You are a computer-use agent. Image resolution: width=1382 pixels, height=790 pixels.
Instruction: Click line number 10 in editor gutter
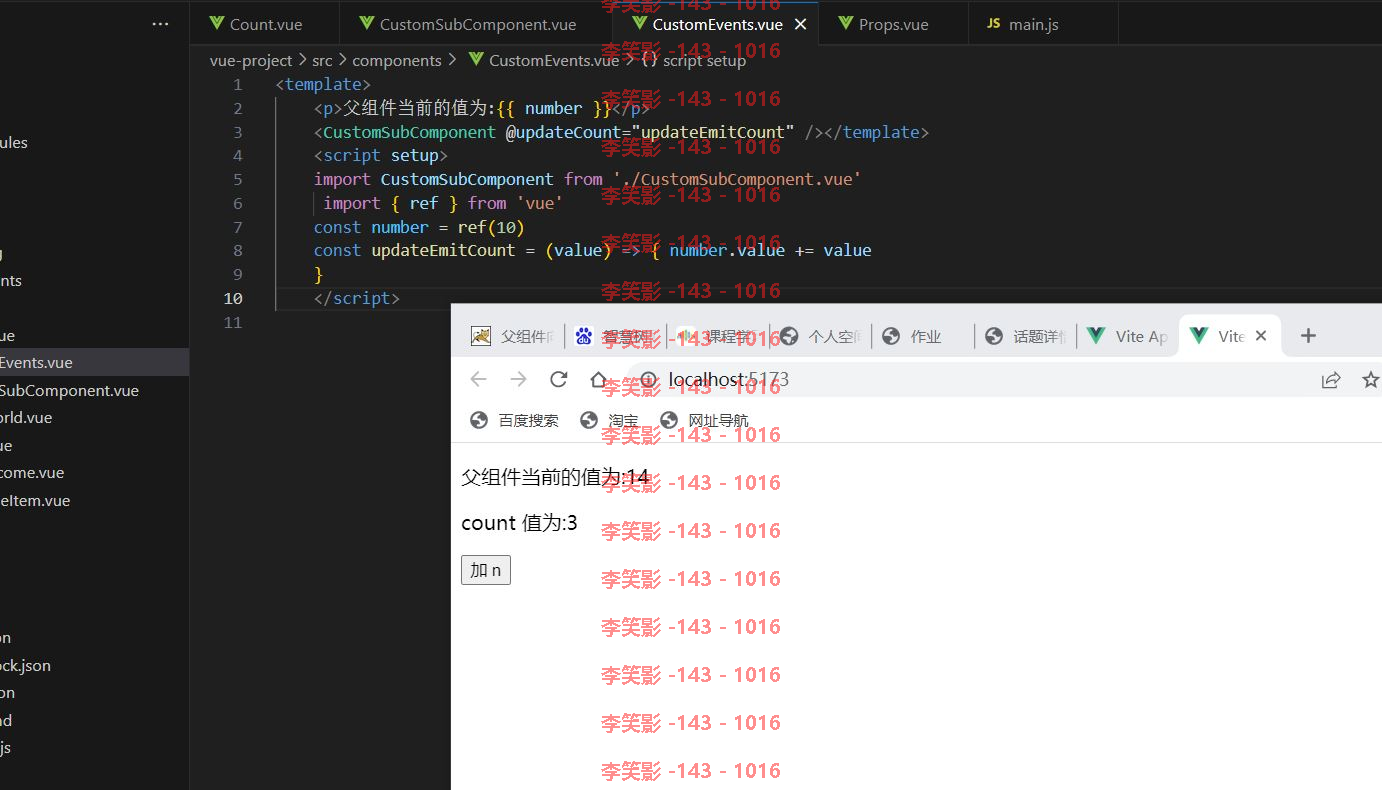tap(233, 298)
